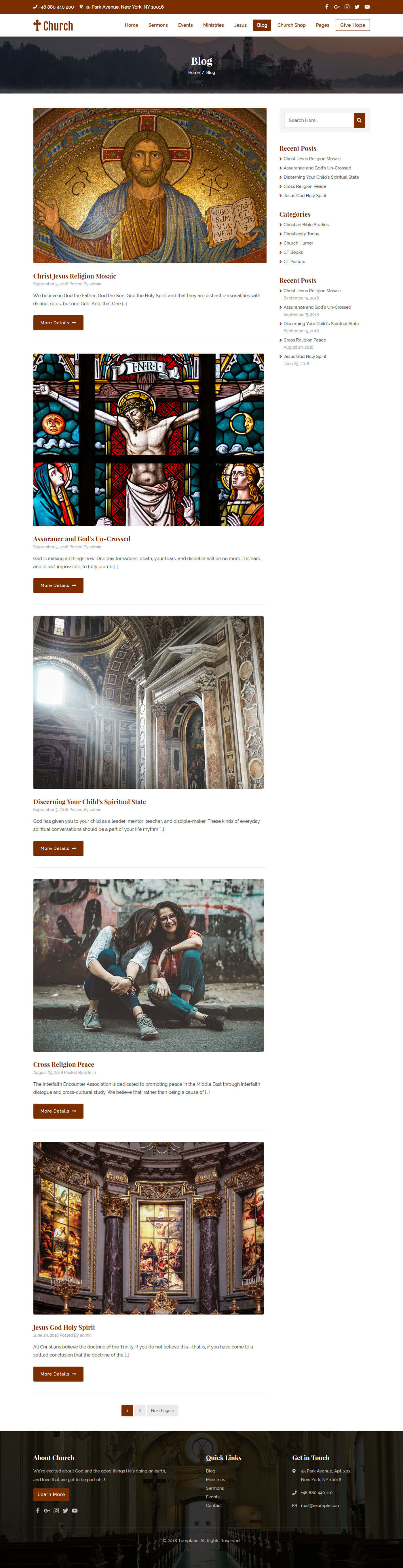The image size is (403, 1568).
Task: Open the Events navigation menu
Action: [185, 26]
